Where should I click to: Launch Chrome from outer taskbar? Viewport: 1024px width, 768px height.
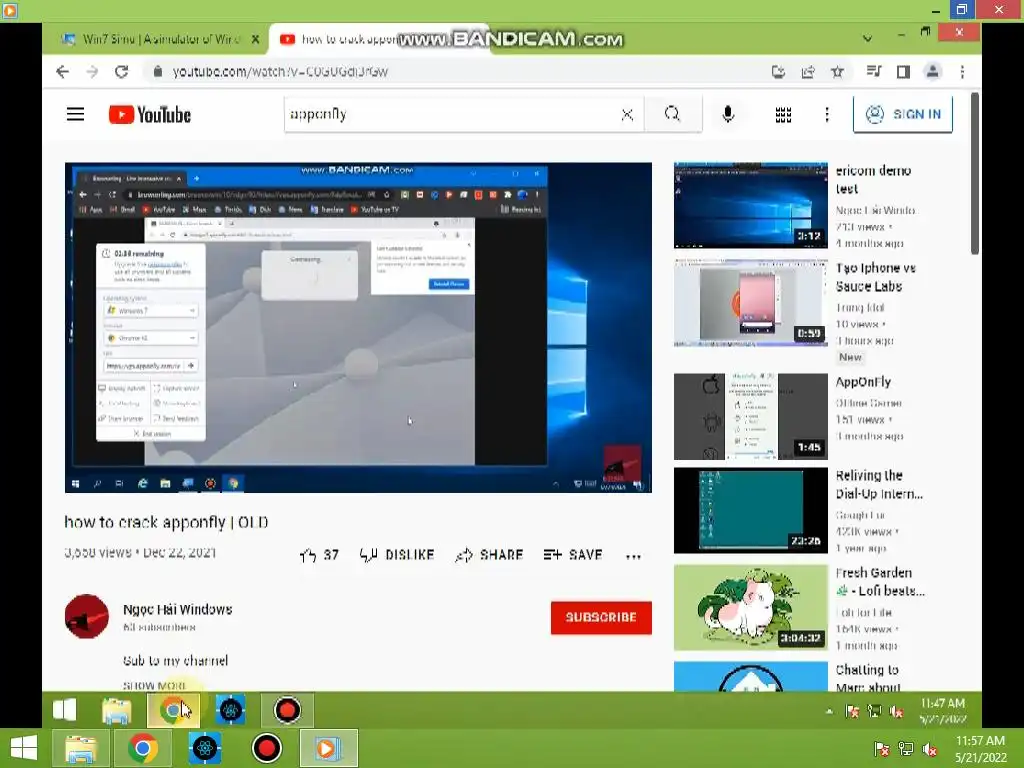142,748
